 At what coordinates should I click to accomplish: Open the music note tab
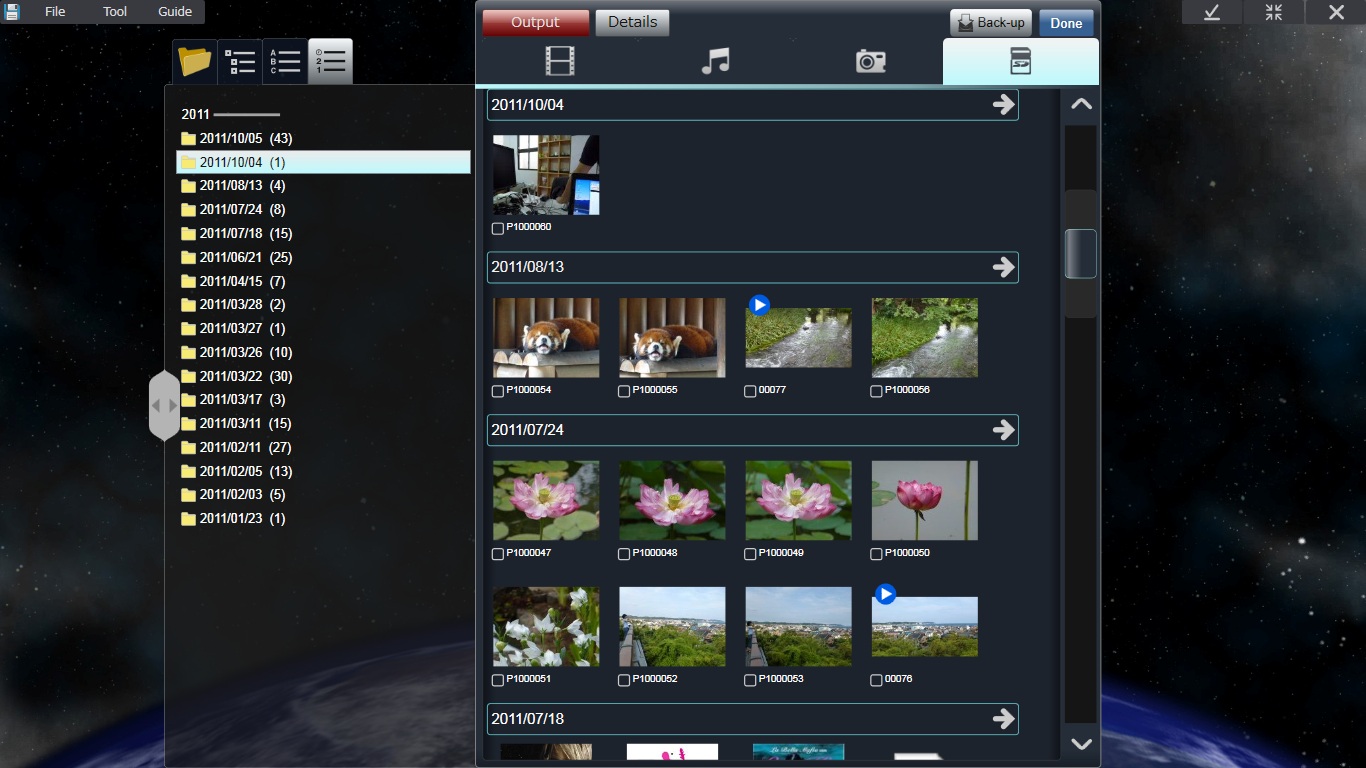click(715, 62)
